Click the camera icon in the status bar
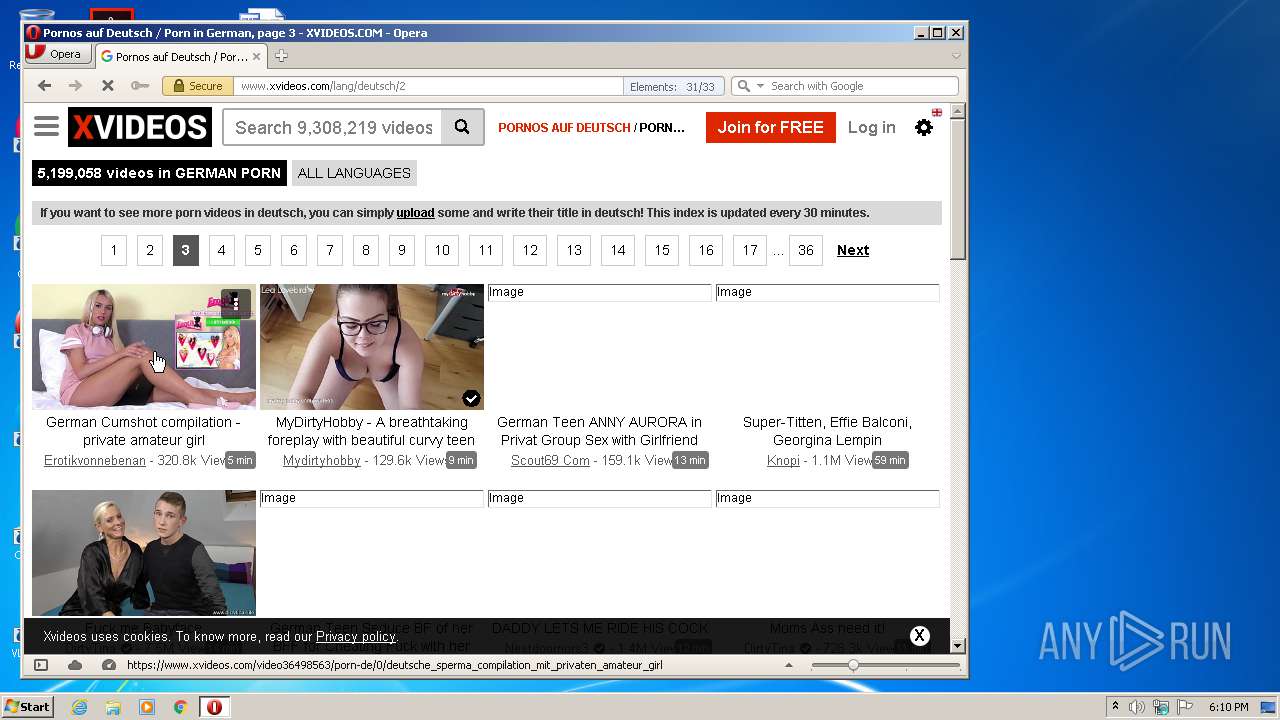Screen dimensions: 1280x720 pyautogui.click(x=109, y=665)
